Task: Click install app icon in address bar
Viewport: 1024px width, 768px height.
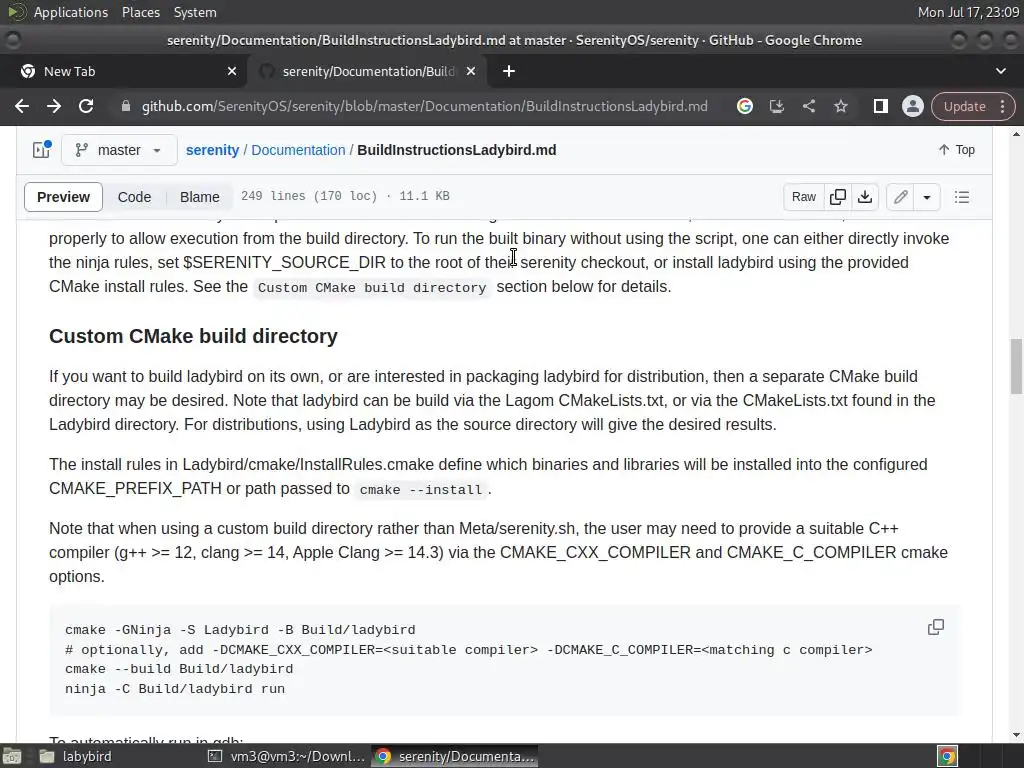Action: point(776,106)
